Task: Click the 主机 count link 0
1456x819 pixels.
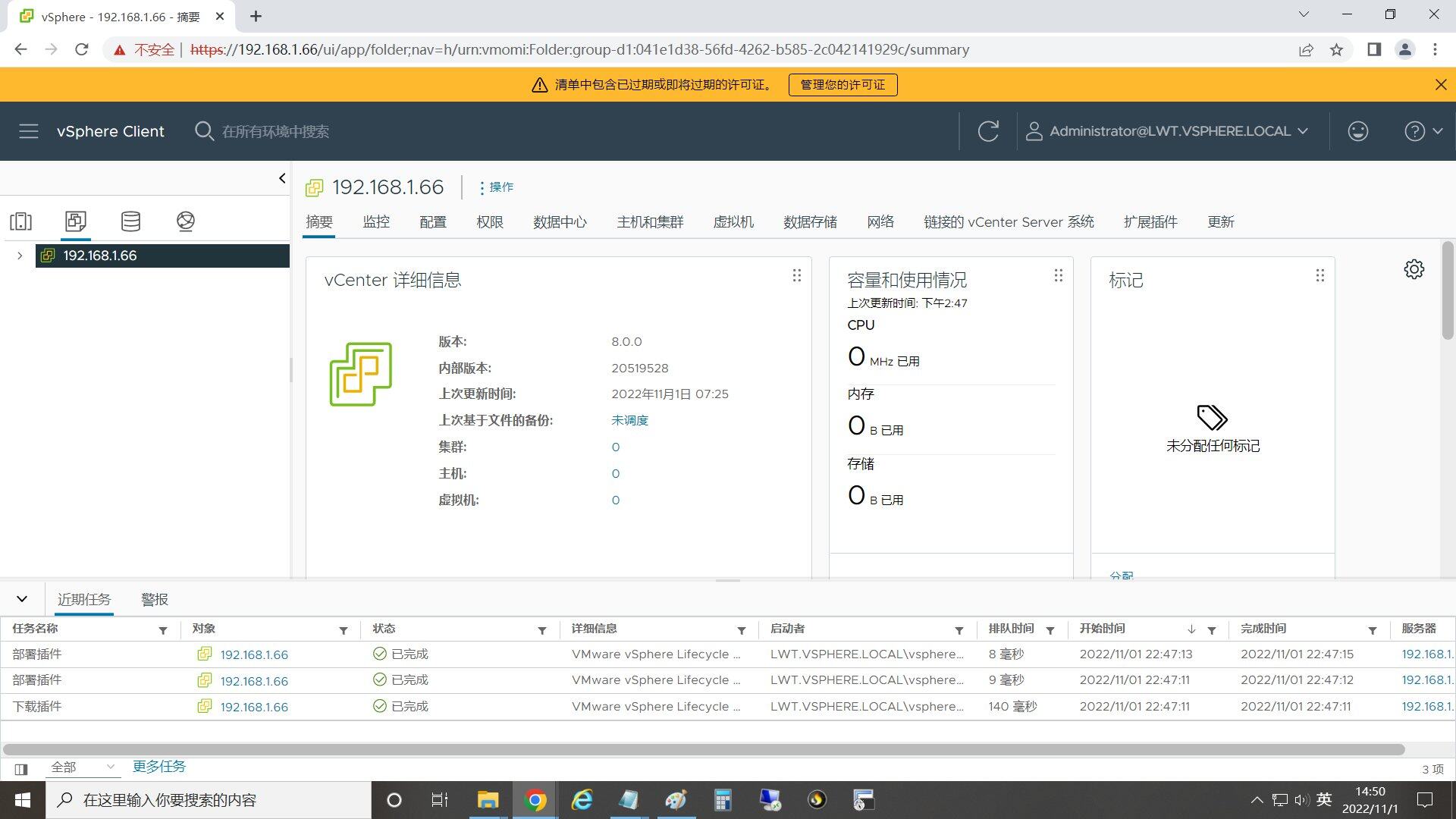Action: click(x=615, y=474)
